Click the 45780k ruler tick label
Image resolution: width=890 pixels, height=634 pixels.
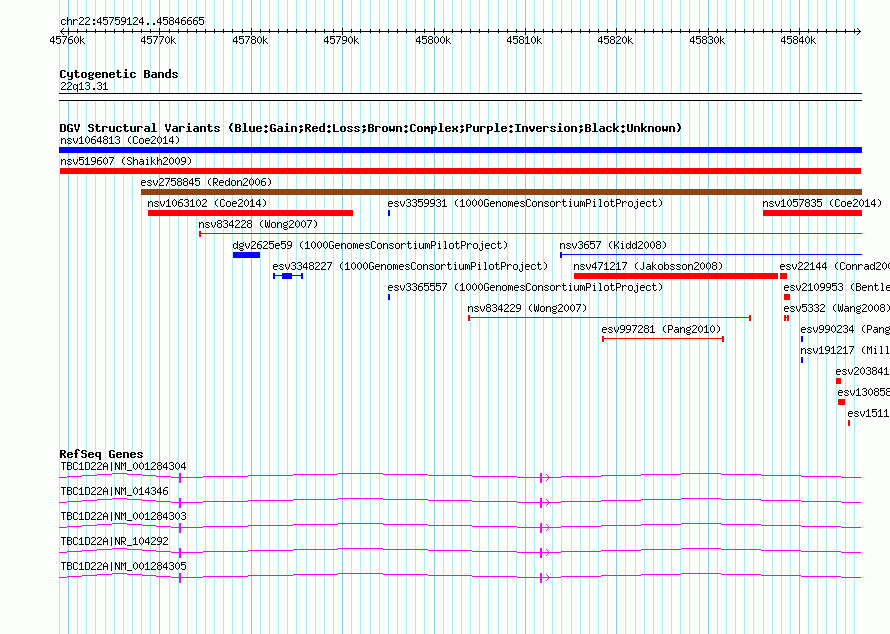tap(250, 40)
